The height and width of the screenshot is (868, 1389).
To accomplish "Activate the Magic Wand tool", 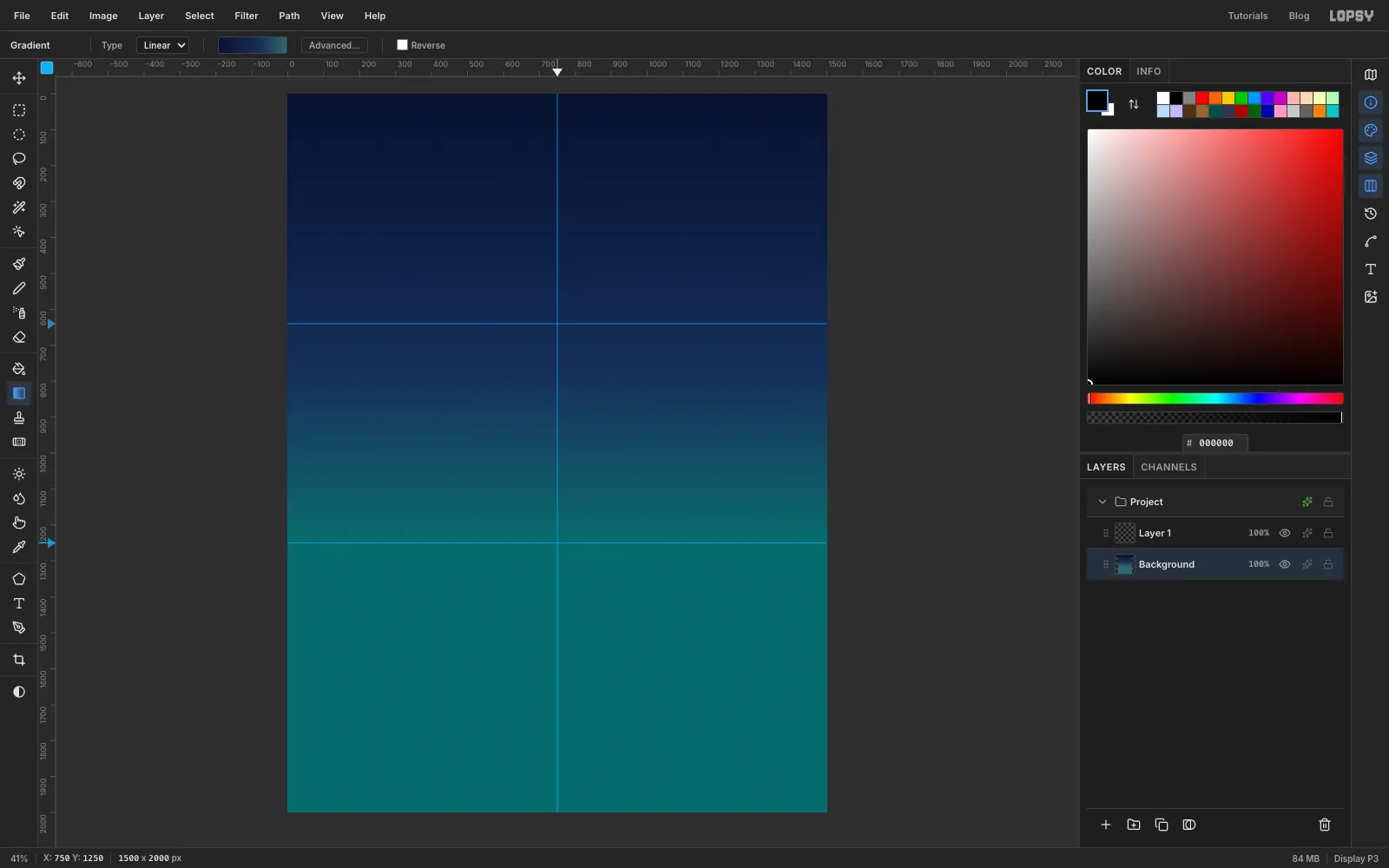I will [19, 207].
